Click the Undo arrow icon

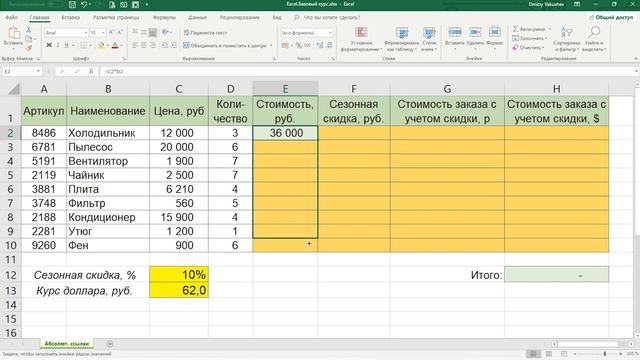(x=84, y=4)
